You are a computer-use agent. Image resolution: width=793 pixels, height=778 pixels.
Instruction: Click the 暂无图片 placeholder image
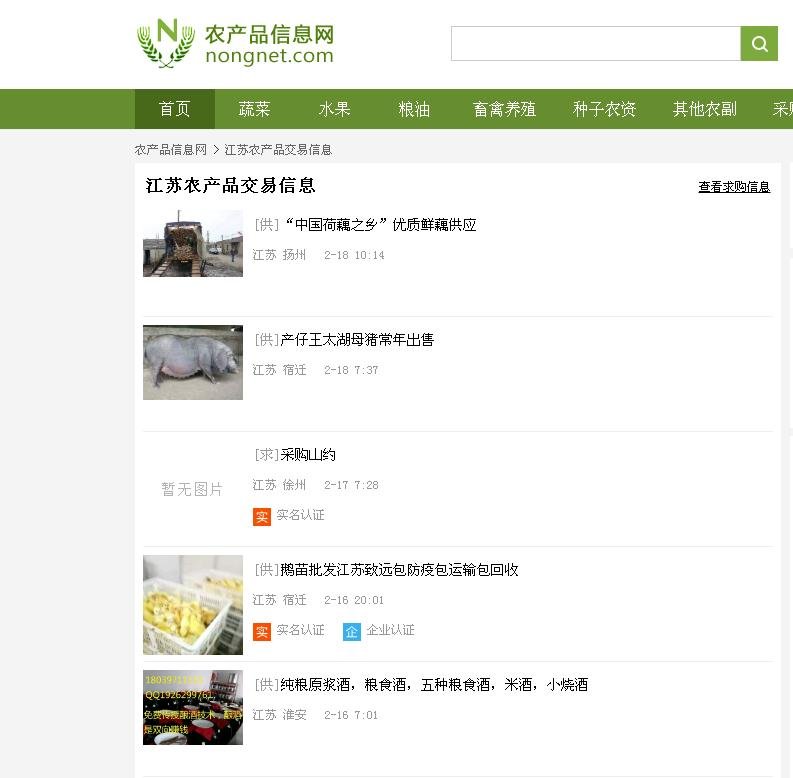(193, 489)
